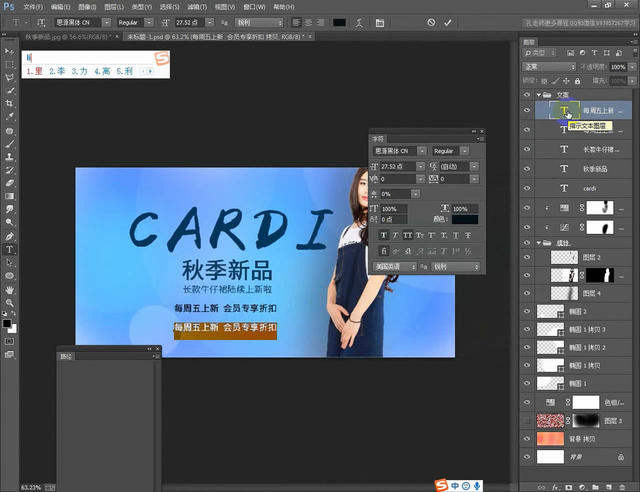Toggle text orientation icon in options bar
The image size is (640, 492).
[x=41, y=22]
